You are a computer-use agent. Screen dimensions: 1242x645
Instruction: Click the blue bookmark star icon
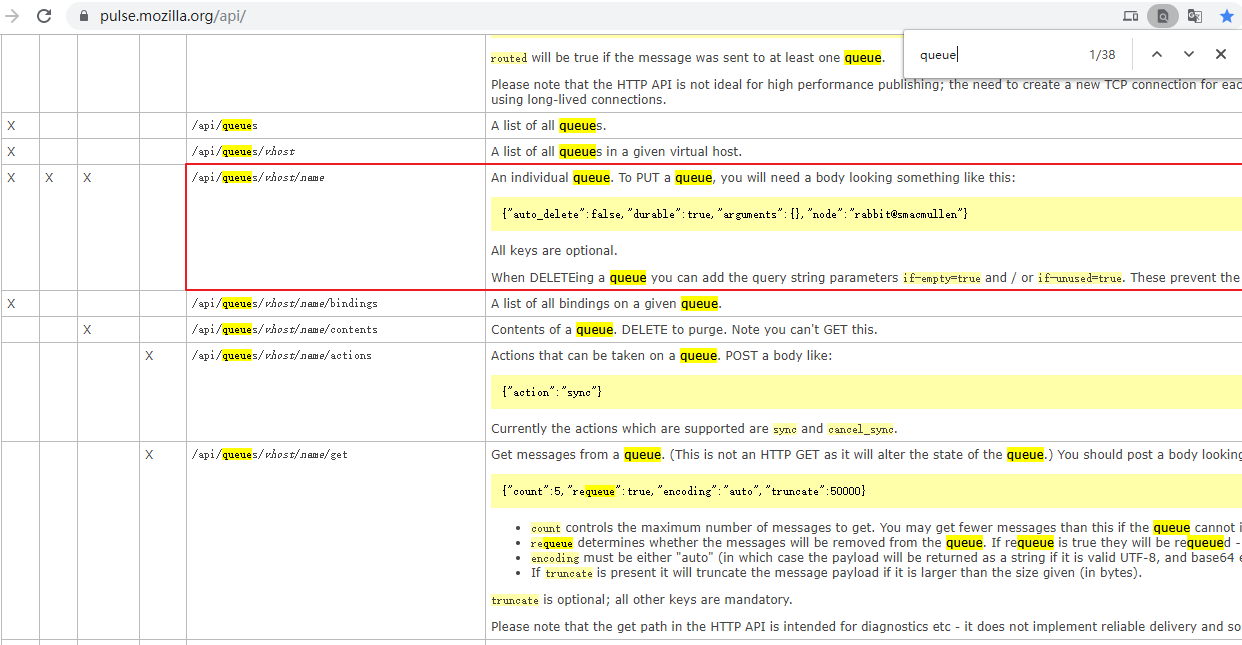click(x=1227, y=16)
